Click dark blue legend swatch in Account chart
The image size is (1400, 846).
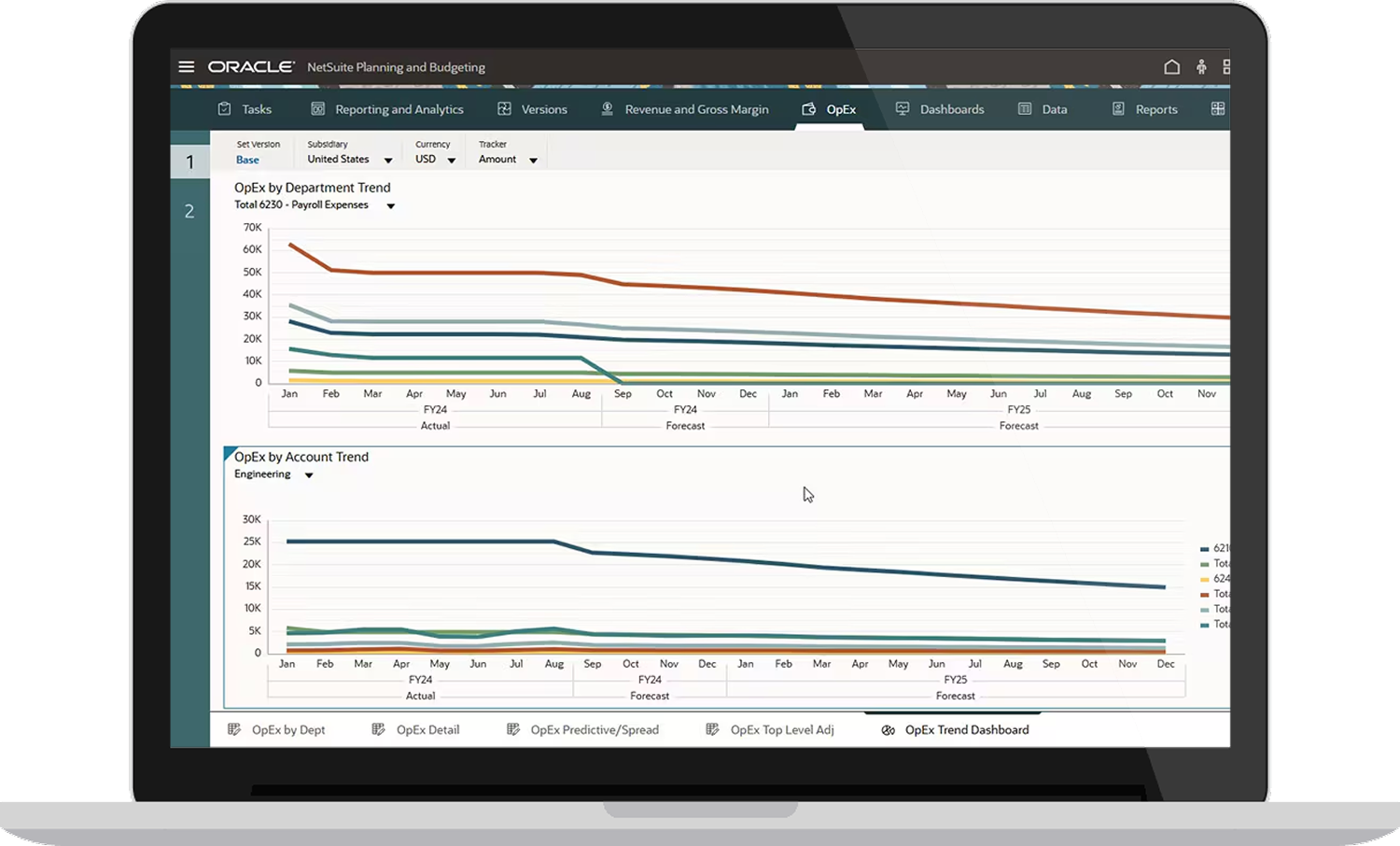[x=1205, y=549]
